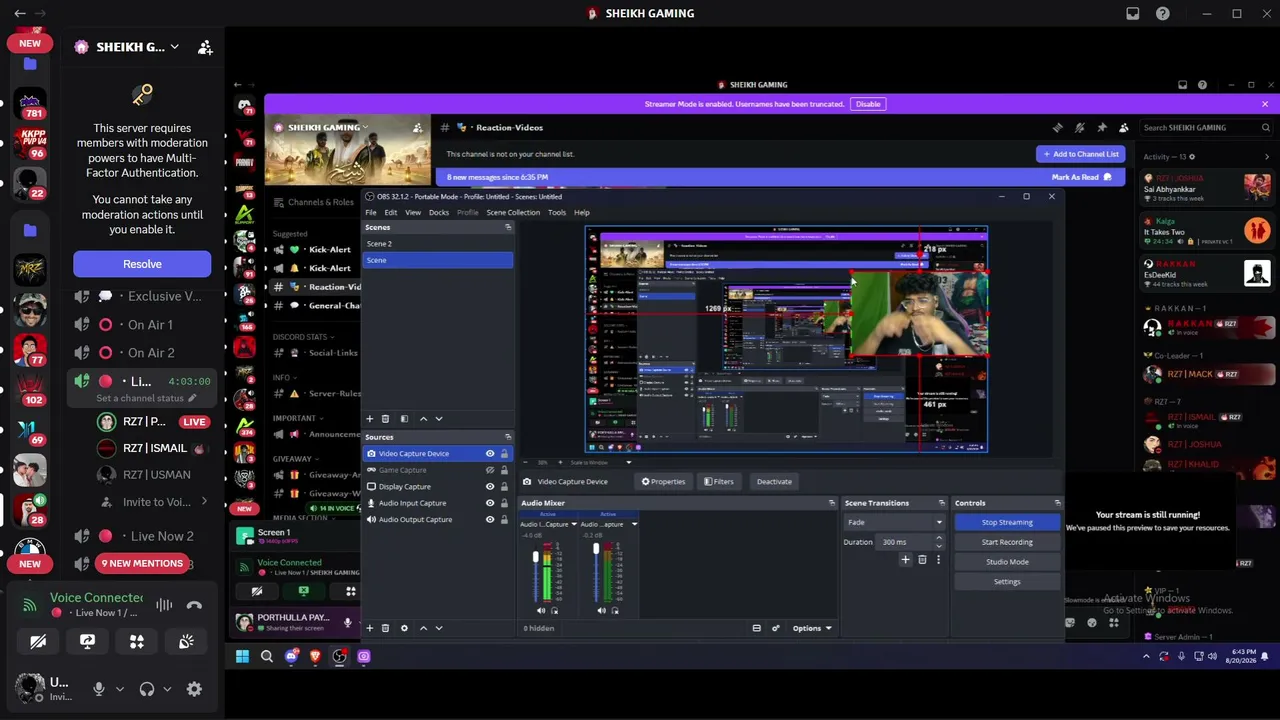Open the Discord help icon in title bar
Image resolution: width=1280 pixels, height=720 pixels.
pos(1163,13)
